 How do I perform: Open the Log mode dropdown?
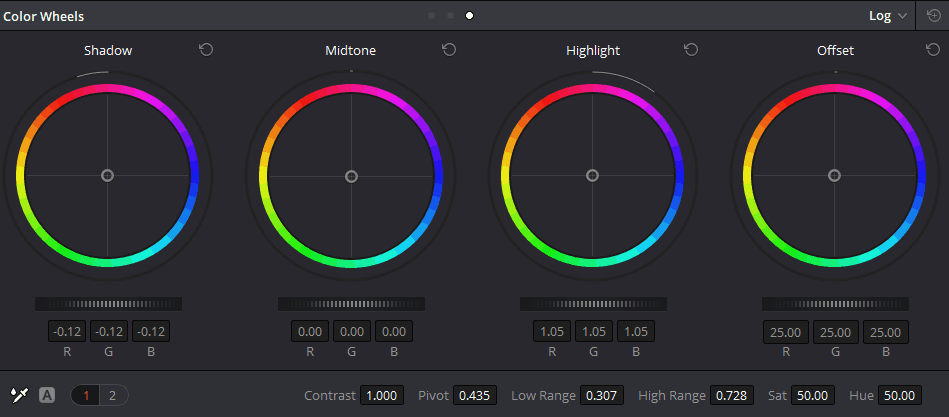[888, 16]
